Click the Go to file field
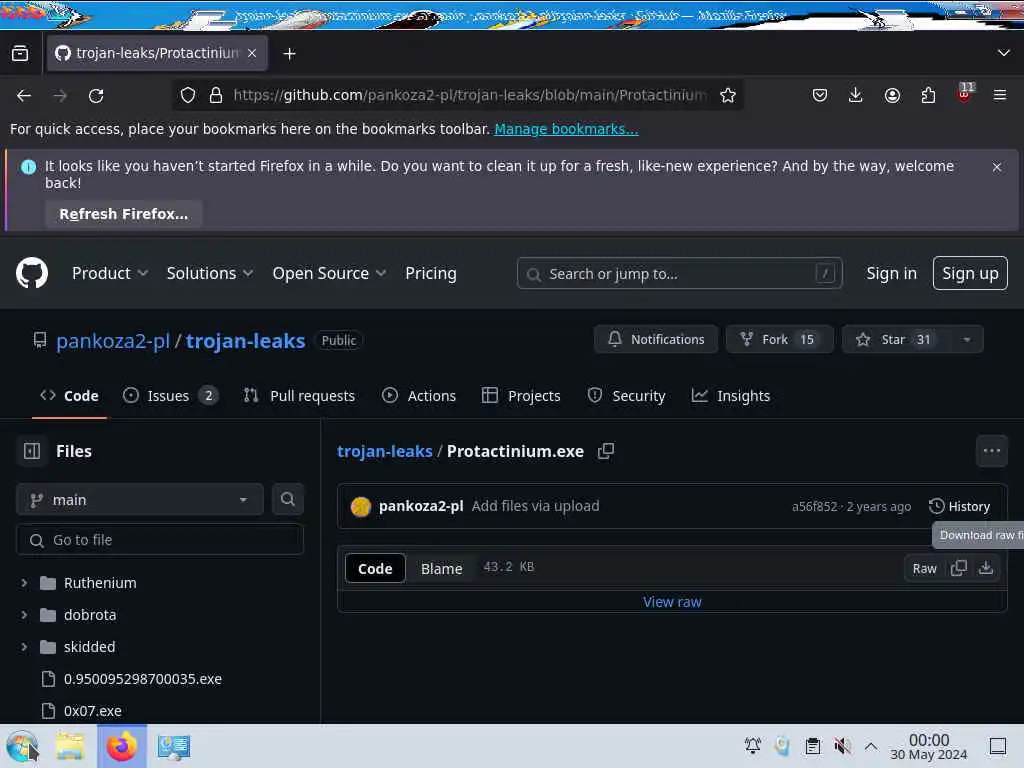 coord(160,540)
